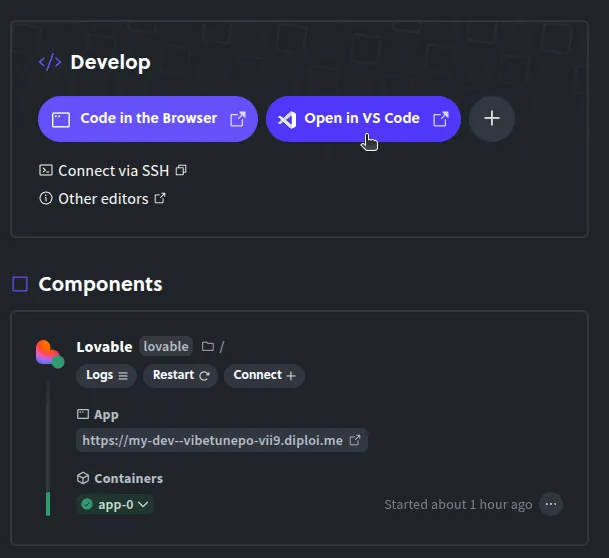Click external-link icon on Code in the Browser
Viewport: 609px width, 558px height.
(238, 119)
